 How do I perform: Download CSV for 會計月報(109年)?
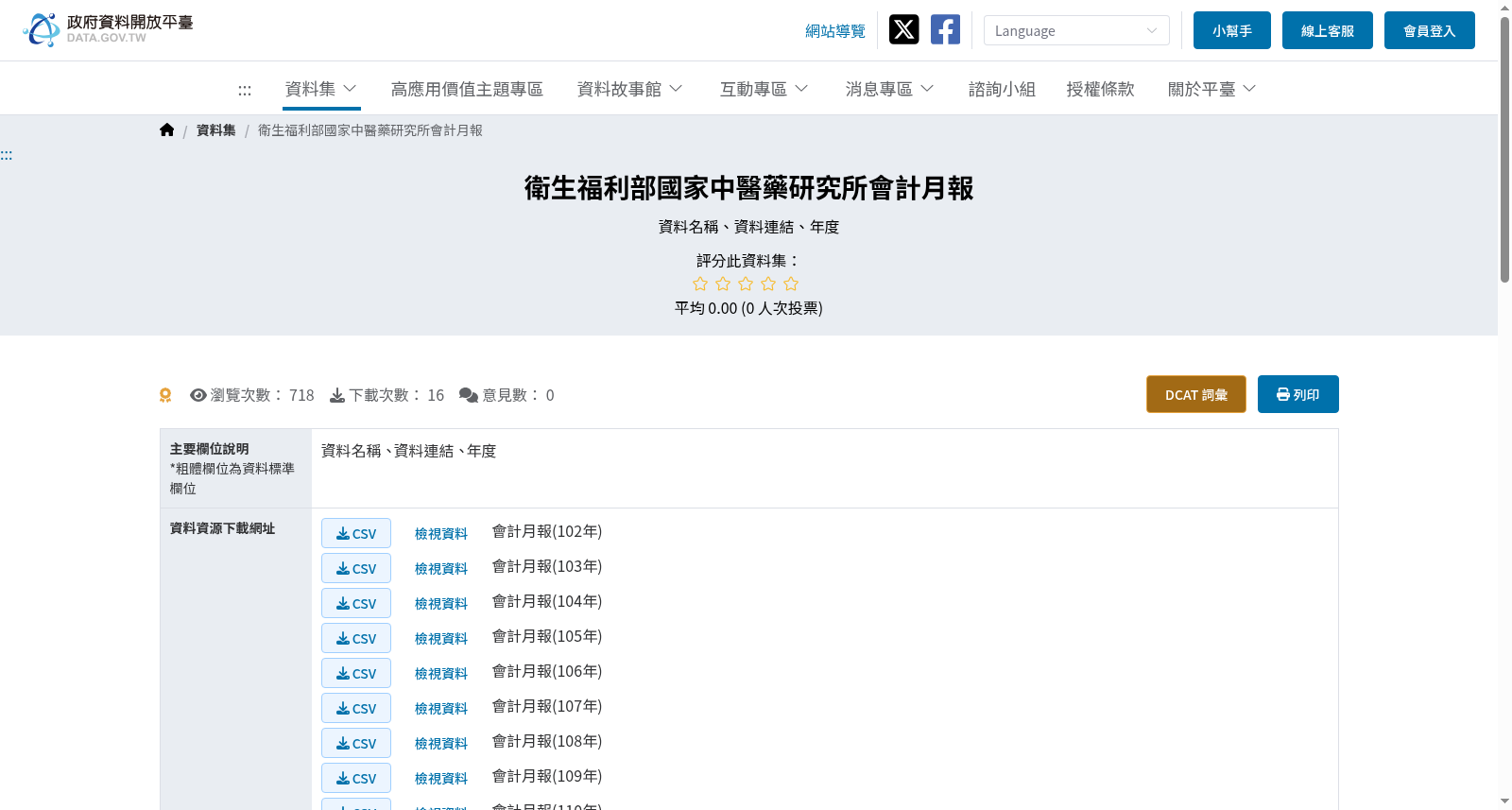click(x=356, y=778)
